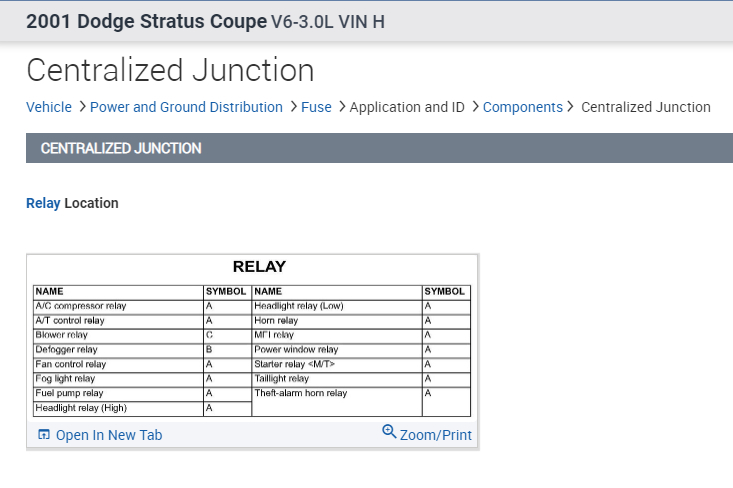Click the 2001 Dodge Stratus Coupe title
733x488 pixels.
146,21
